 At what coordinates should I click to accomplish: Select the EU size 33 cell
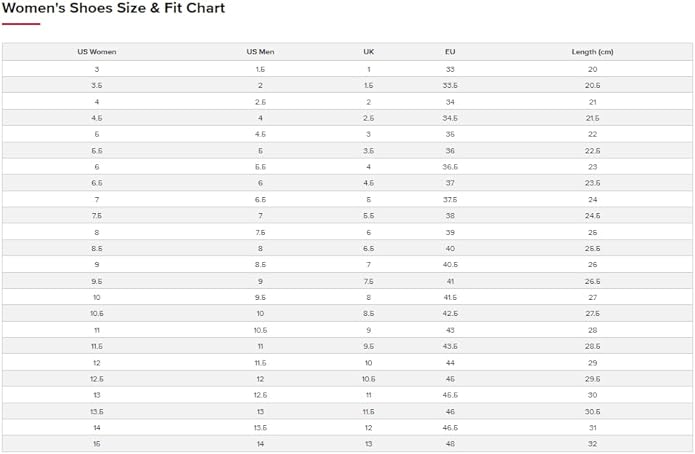pos(450,69)
